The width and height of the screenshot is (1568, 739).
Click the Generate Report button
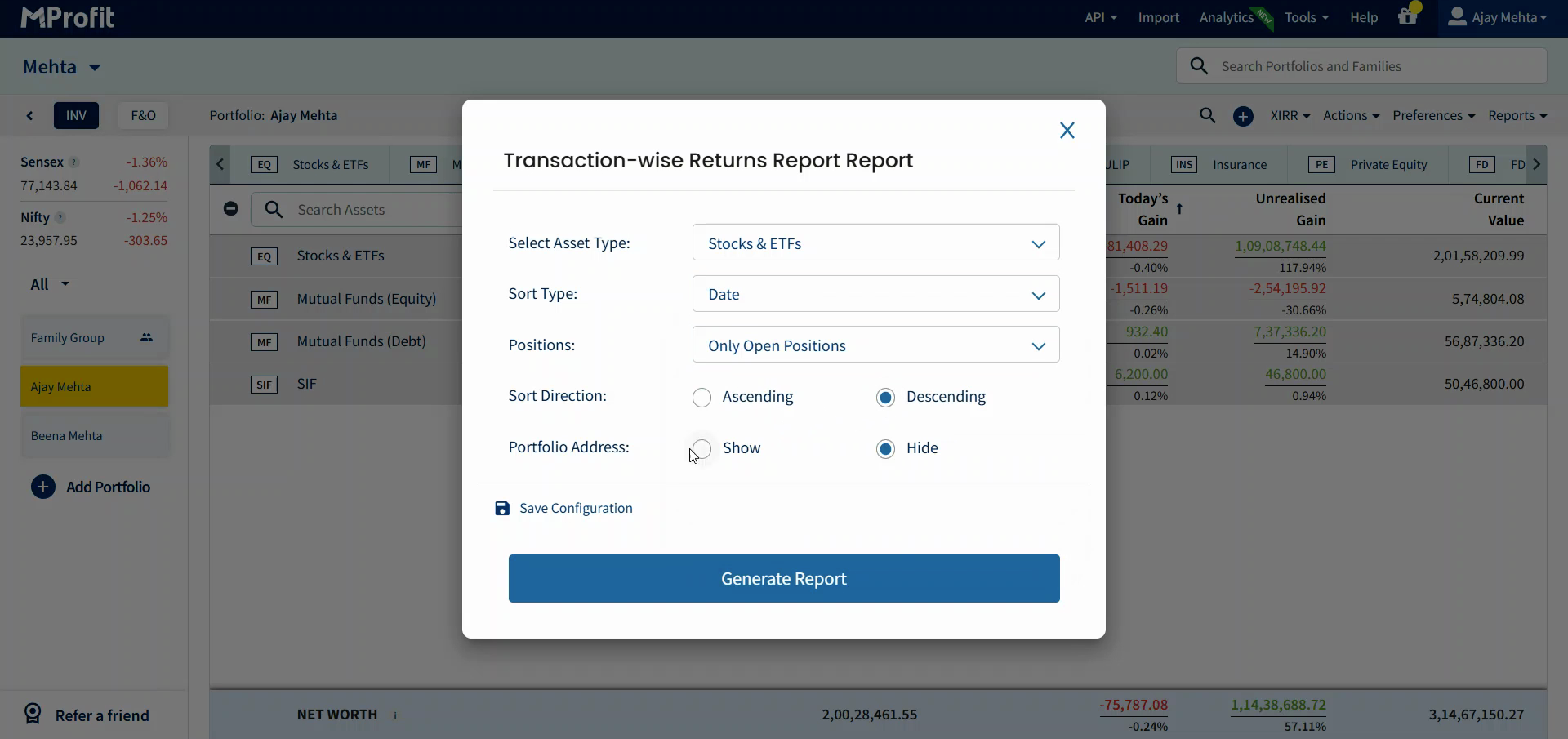click(784, 579)
